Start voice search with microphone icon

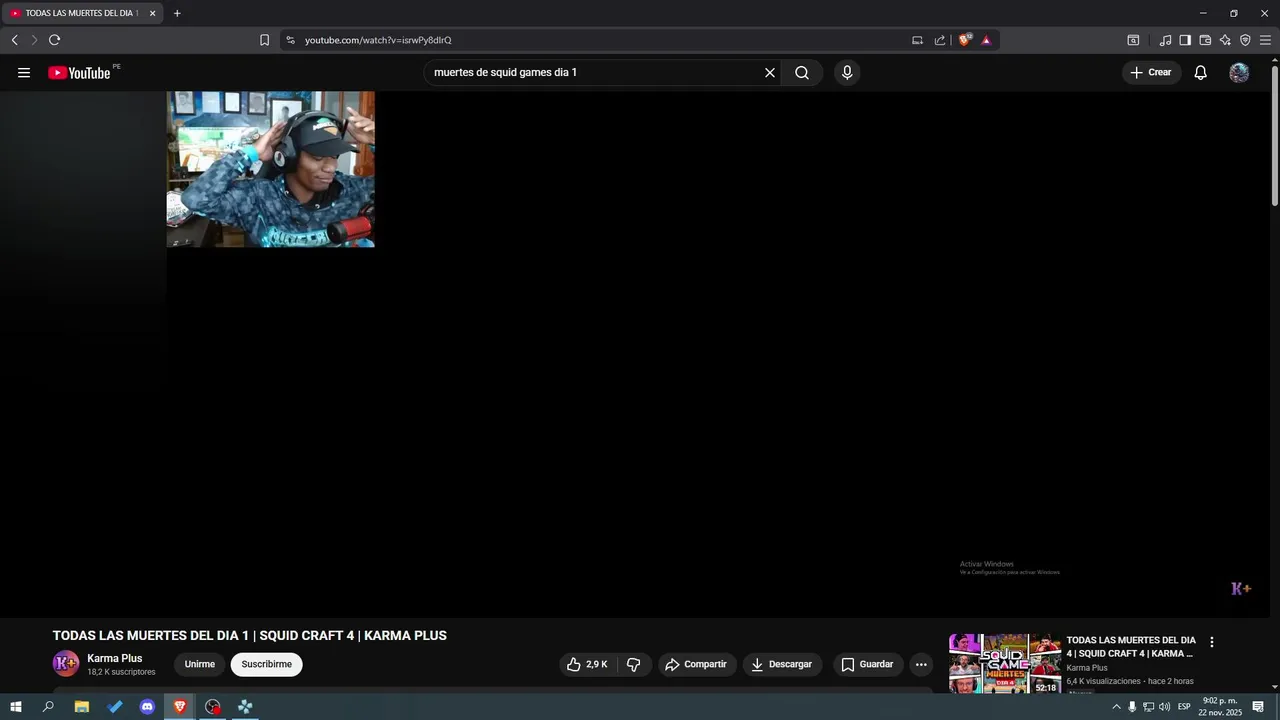[847, 73]
